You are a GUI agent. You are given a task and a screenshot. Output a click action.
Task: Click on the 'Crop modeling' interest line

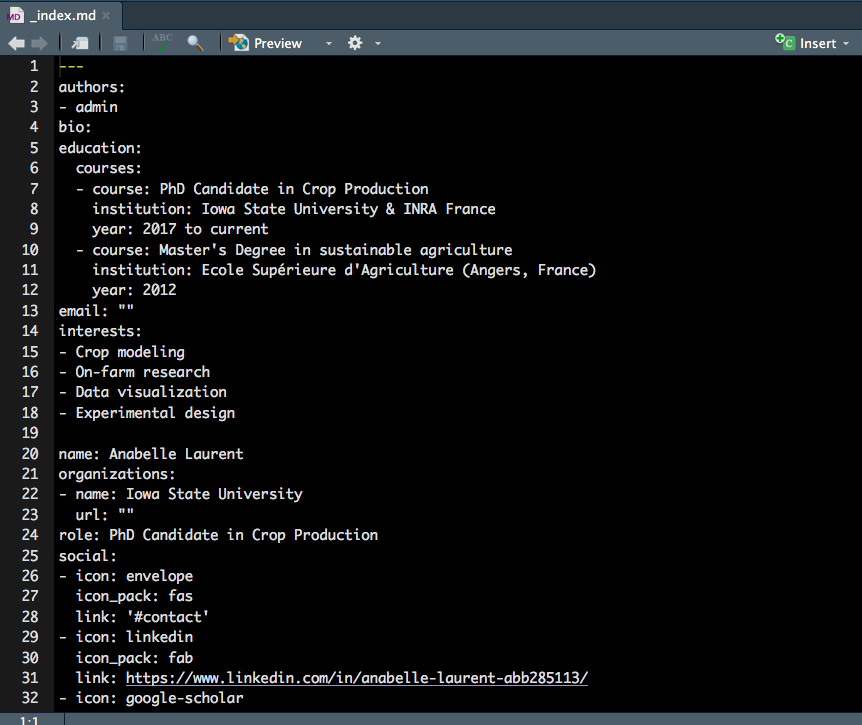click(x=128, y=352)
